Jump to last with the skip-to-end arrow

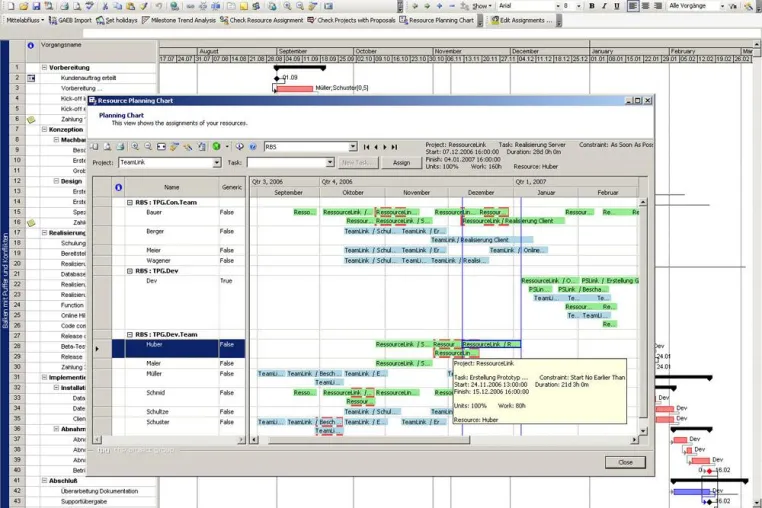pos(395,147)
